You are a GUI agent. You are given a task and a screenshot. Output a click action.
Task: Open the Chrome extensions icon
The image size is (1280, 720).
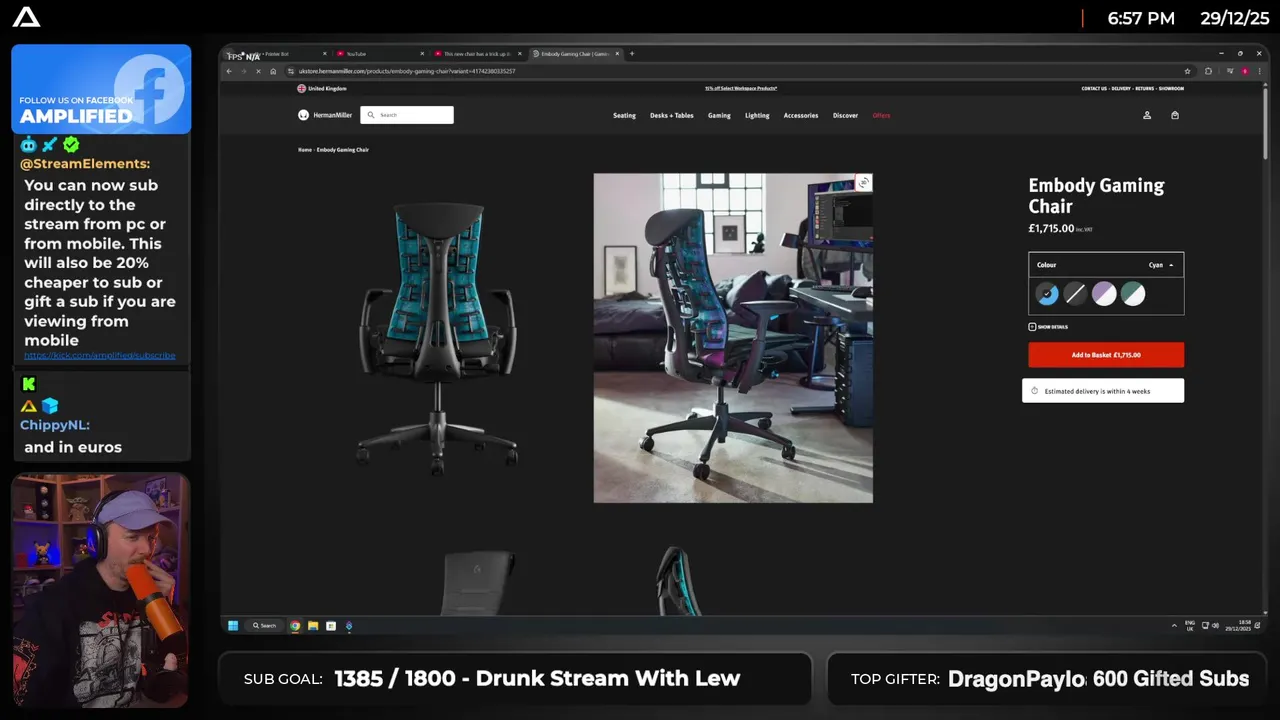(1208, 71)
